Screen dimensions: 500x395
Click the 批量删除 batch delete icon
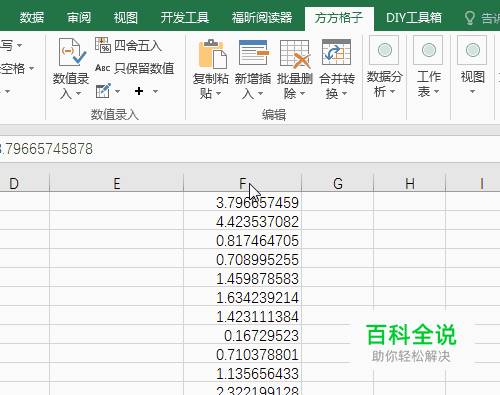295,53
